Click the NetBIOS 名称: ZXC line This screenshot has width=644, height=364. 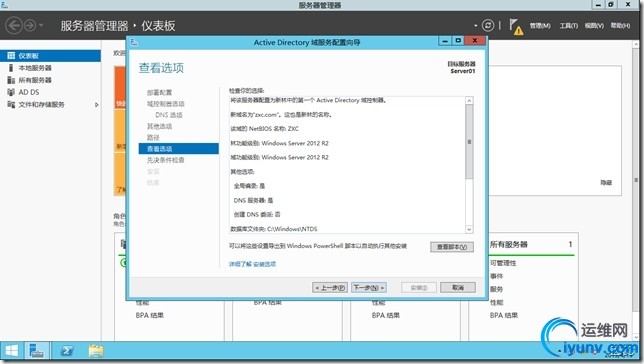(264, 129)
